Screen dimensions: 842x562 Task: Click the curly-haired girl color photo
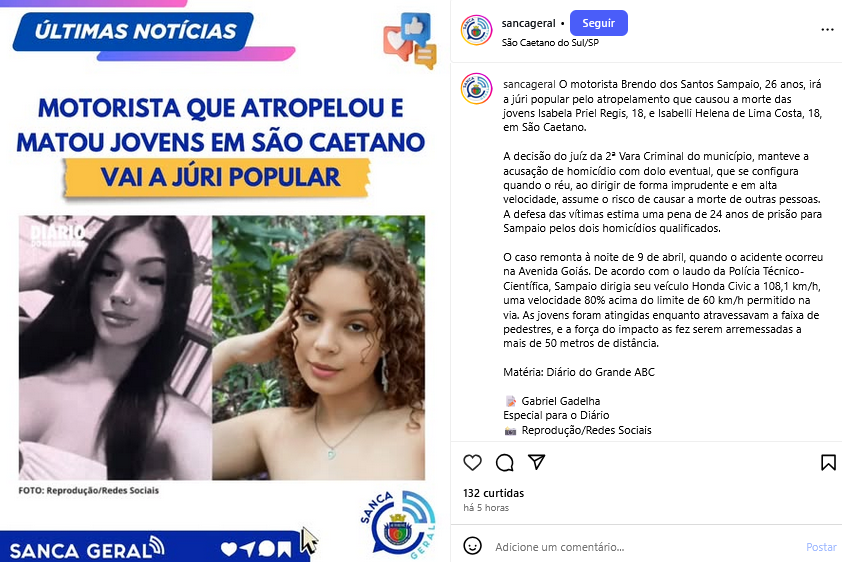tap(318, 348)
